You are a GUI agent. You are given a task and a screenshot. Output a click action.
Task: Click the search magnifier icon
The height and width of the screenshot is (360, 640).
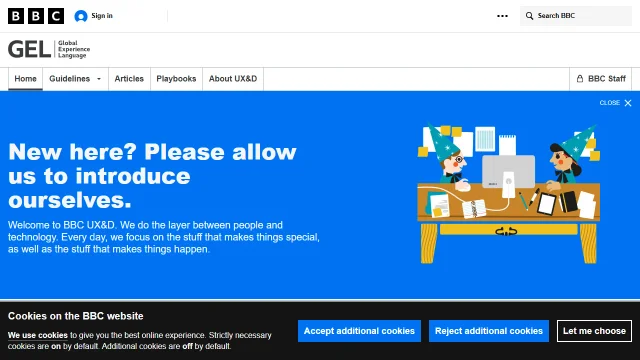click(x=529, y=16)
